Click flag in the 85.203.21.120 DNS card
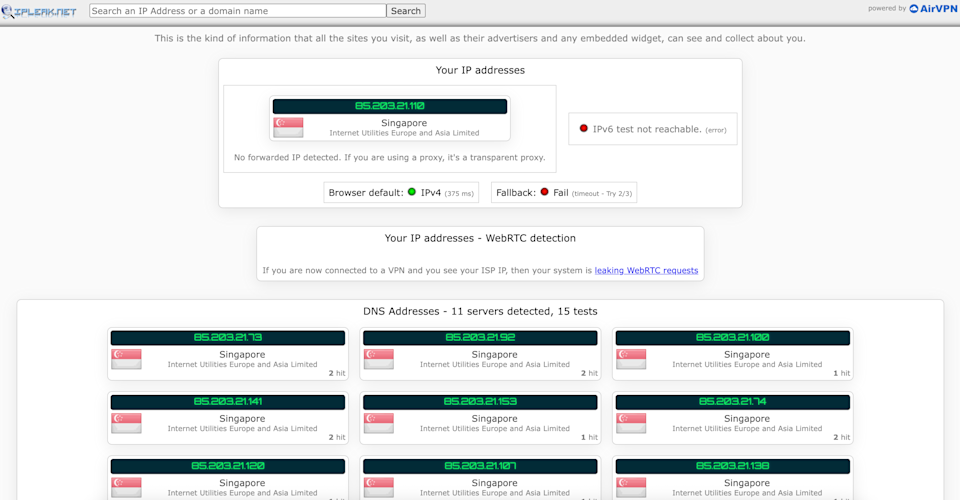The height and width of the screenshot is (500, 960). (x=127, y=487)
